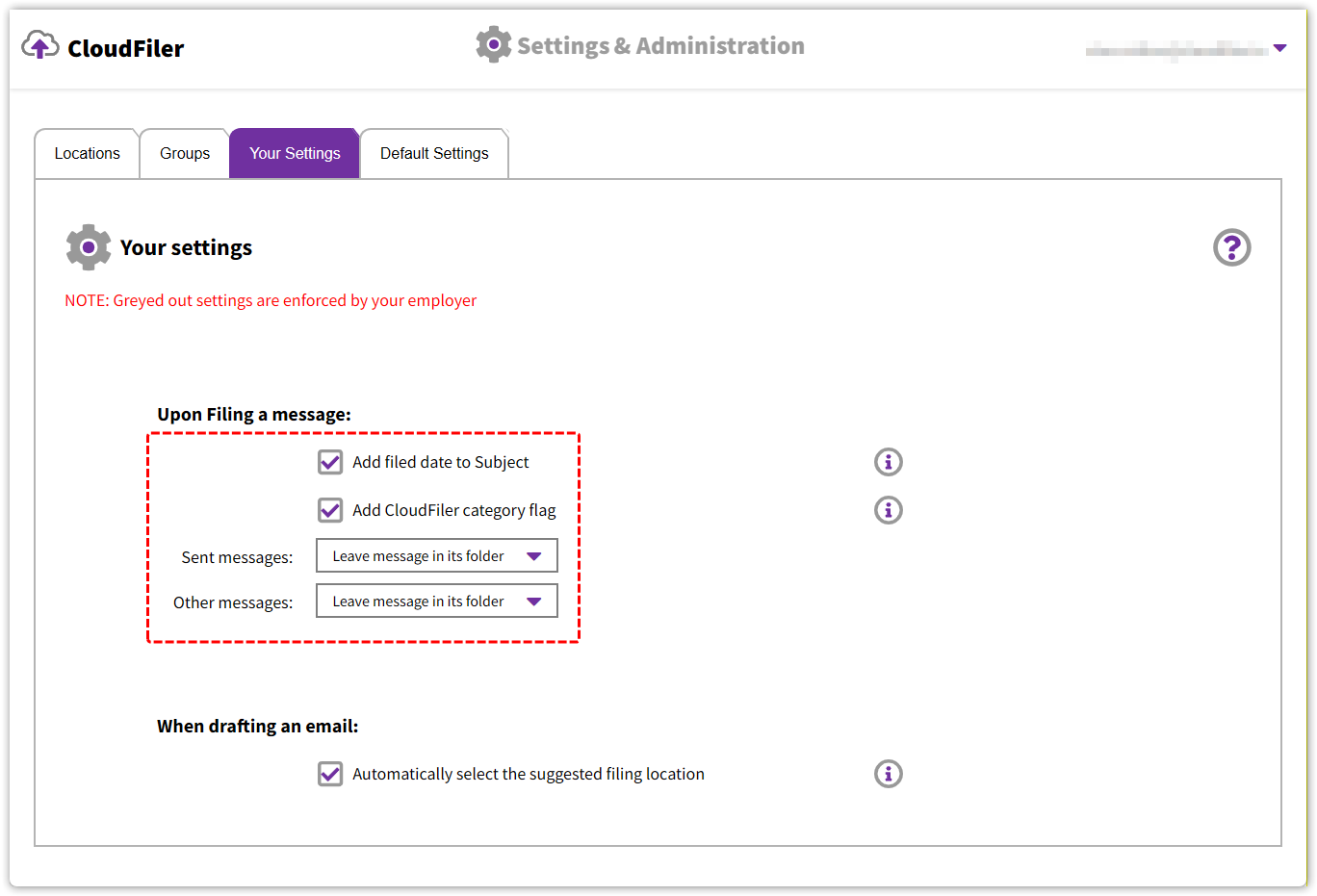1317x896 pixels.
Task: Uncheck Add filed date to Subject
Action: 330,462
